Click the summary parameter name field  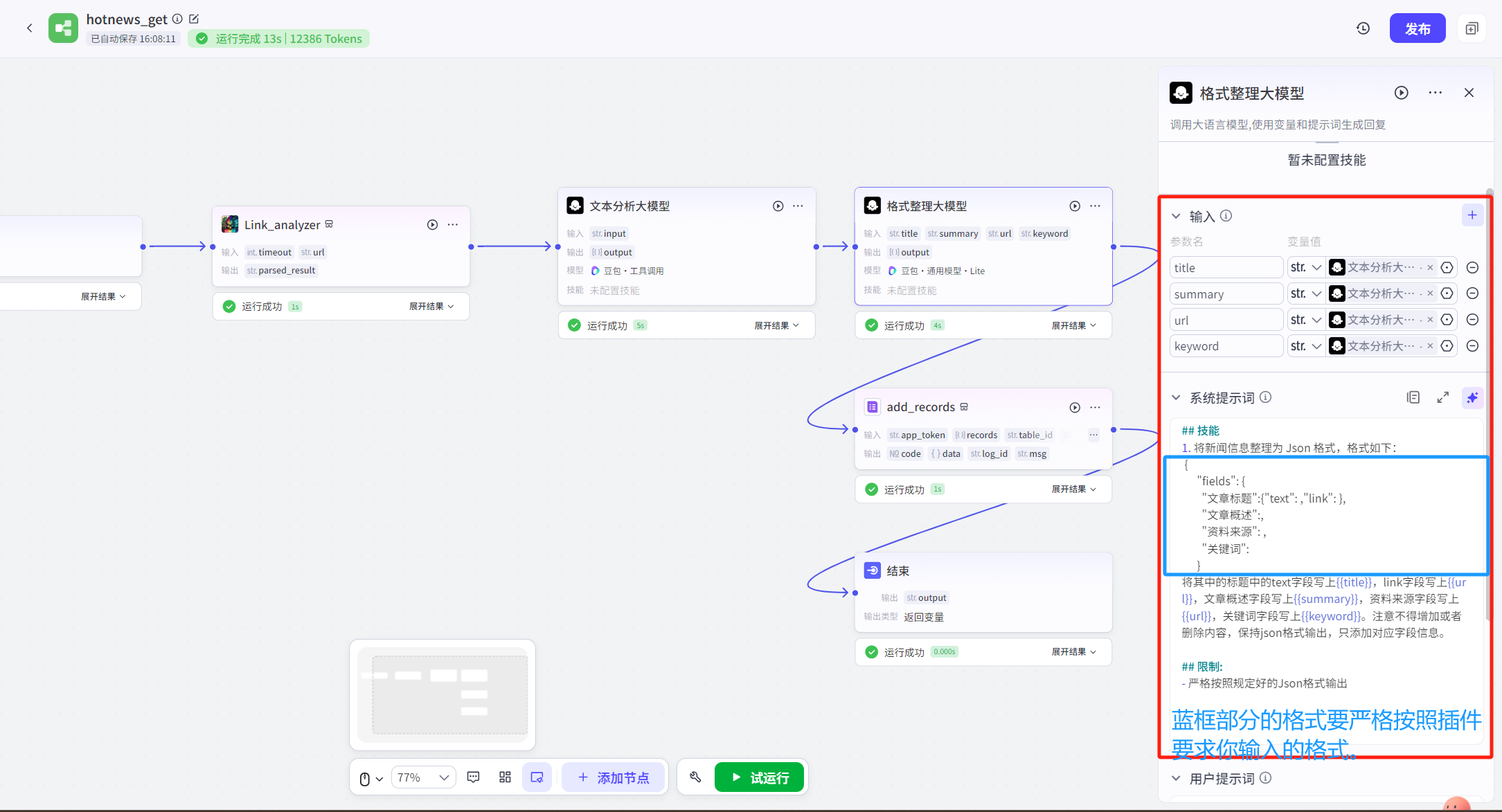pyautogui.click(x=1226, y=294)
